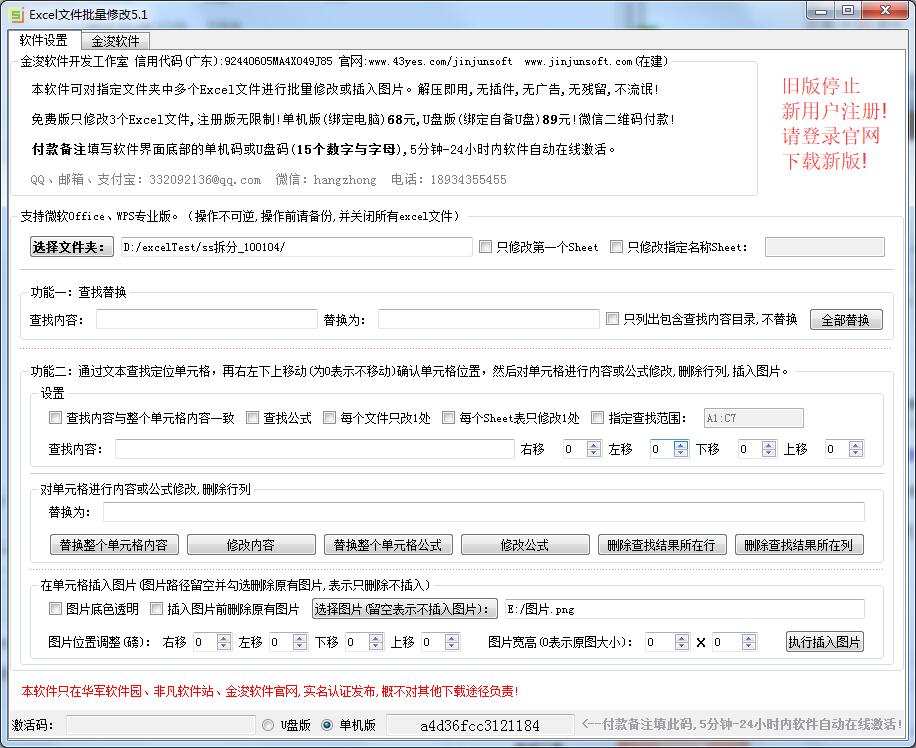Click 功能二 查找内容 text field
The width and height of the screenshot is (916, 748).
[x=315, y=449]
